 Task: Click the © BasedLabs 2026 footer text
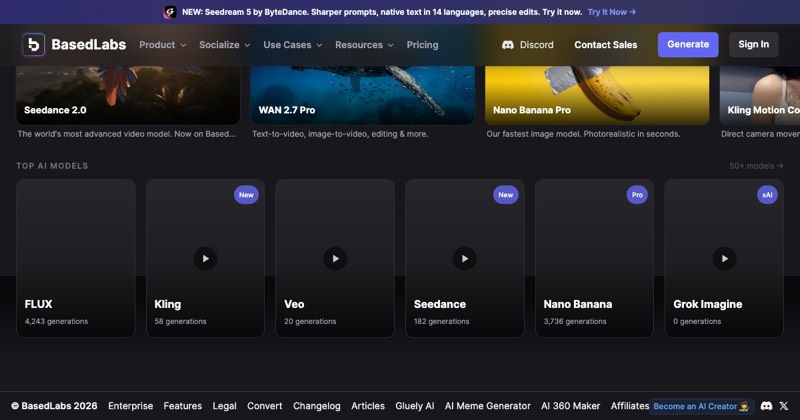54,406
